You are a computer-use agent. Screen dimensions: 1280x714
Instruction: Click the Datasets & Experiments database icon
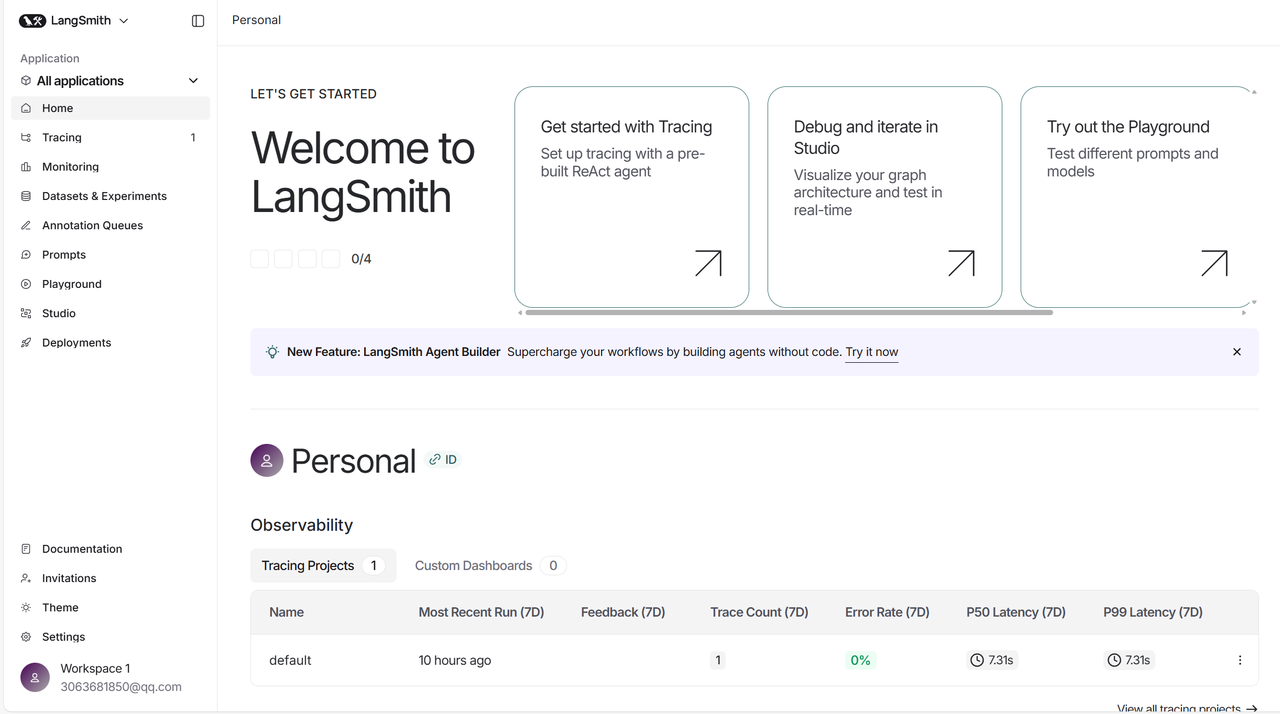click(x=26, y=196)
